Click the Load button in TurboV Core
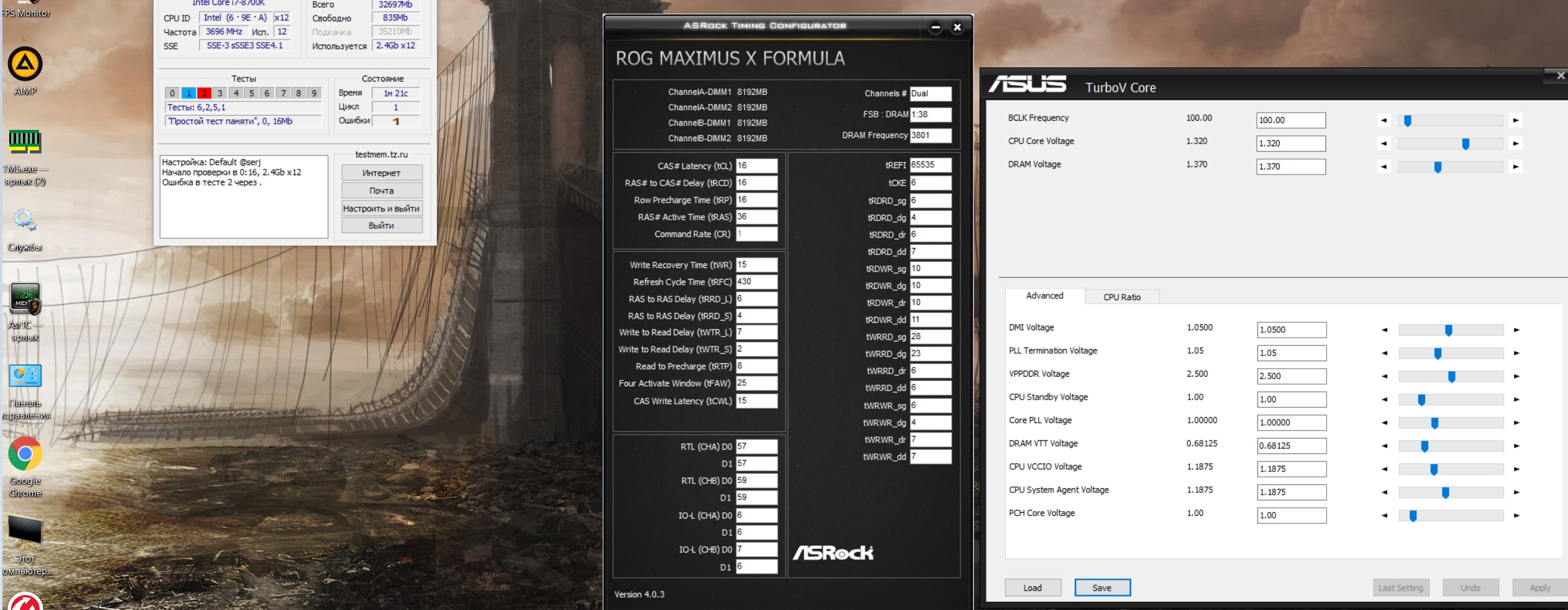Viewport: 1568px width, 610px height. click(1033, 588)
